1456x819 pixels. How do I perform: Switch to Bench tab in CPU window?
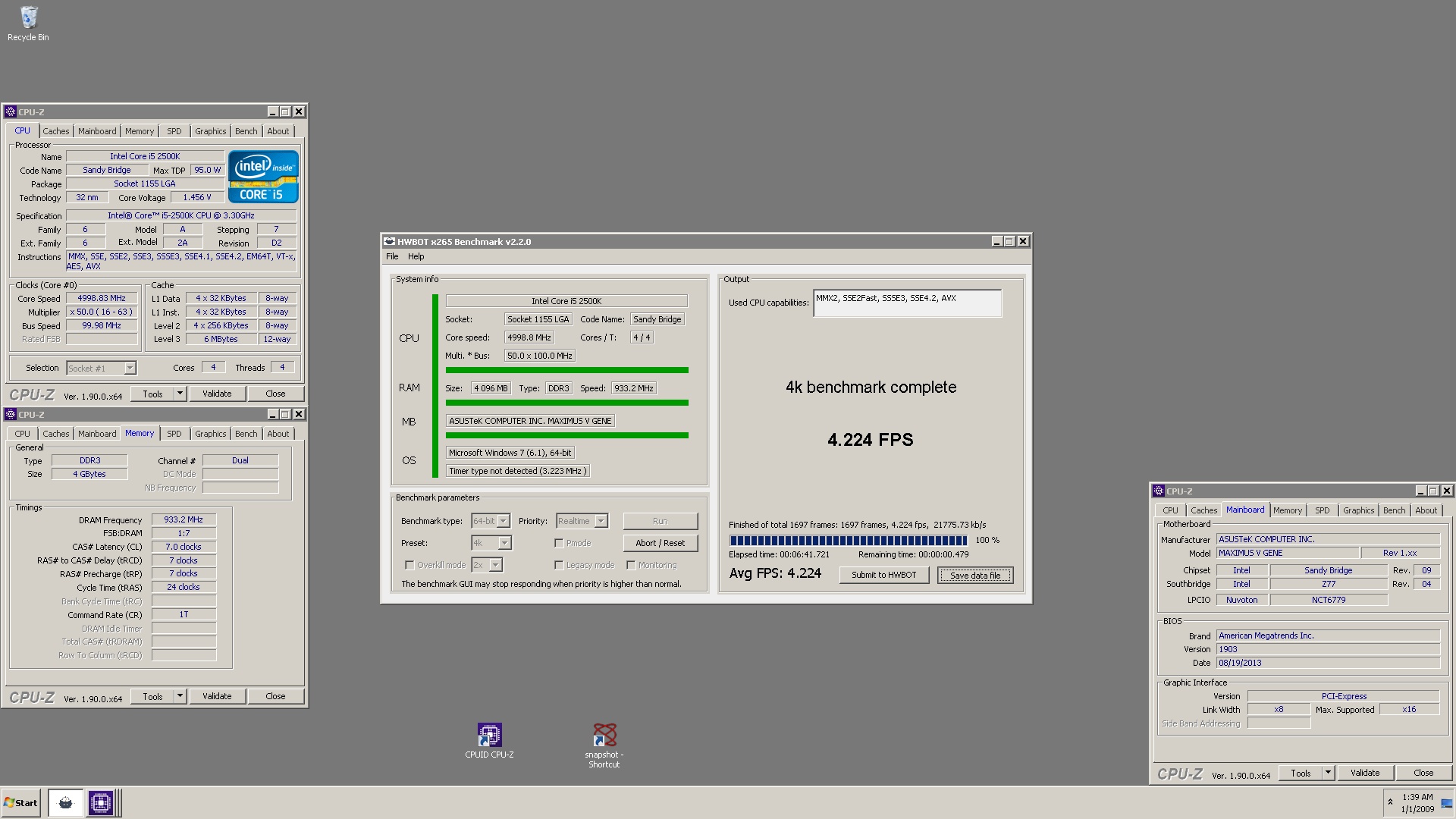point(246,131)
